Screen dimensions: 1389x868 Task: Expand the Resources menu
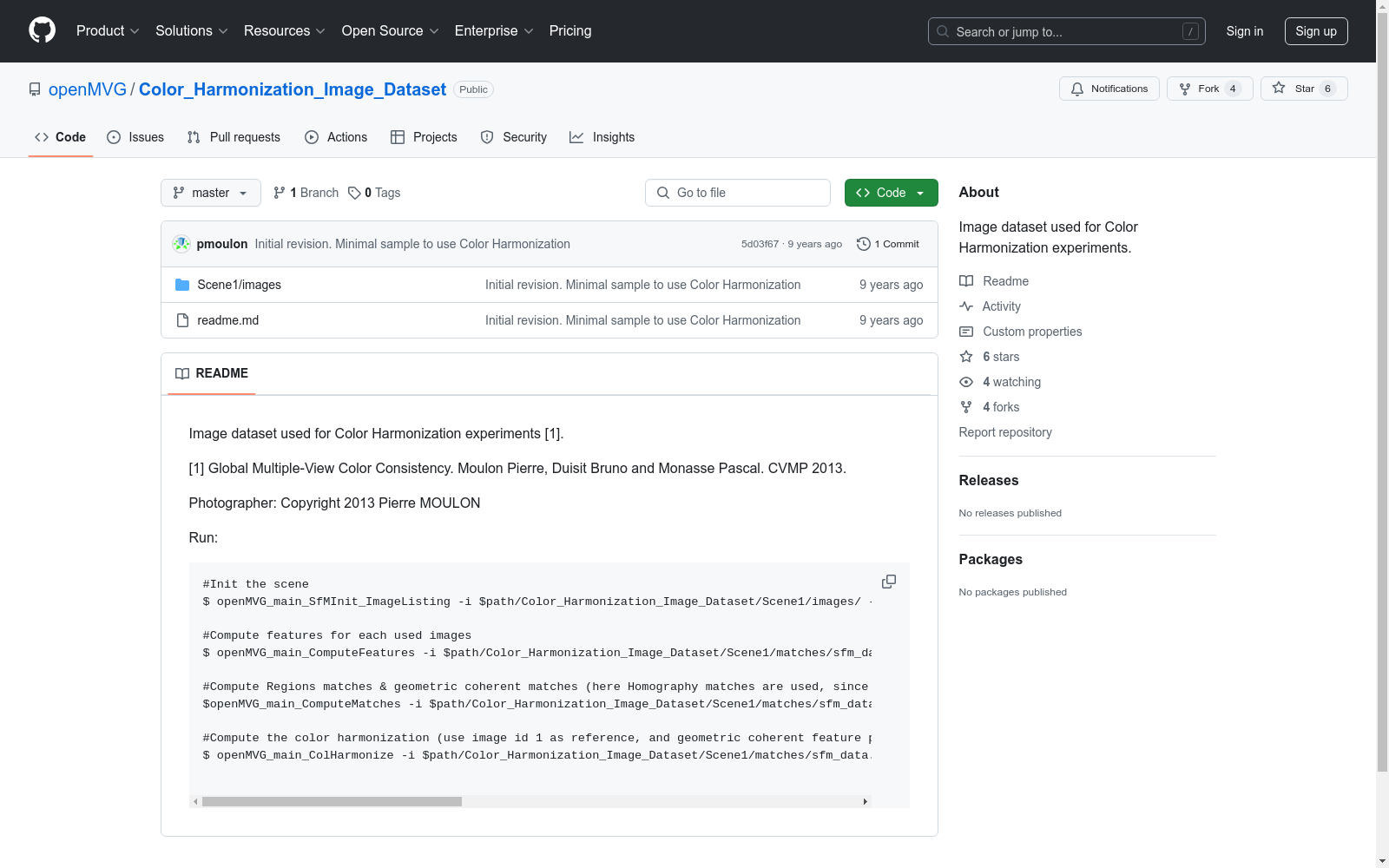click(x=285, y=30)
